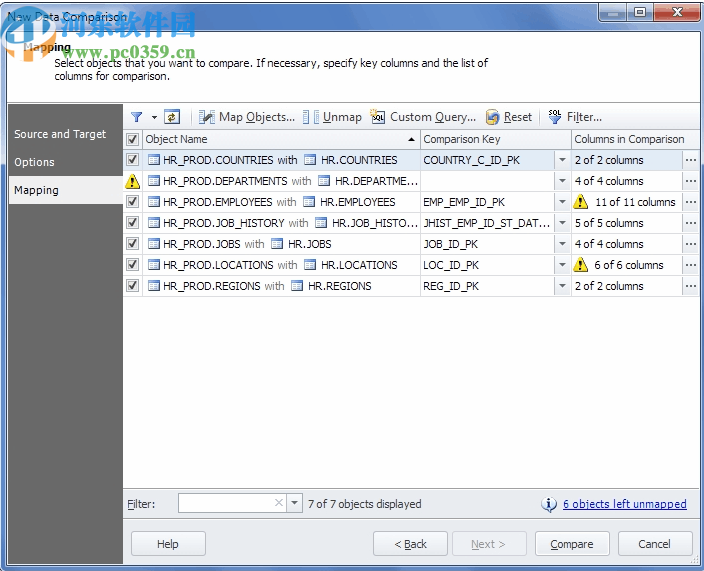Toggle the select-all header checkbox
This screenshot has height=571, width=704.
click(x=132, y=139)
